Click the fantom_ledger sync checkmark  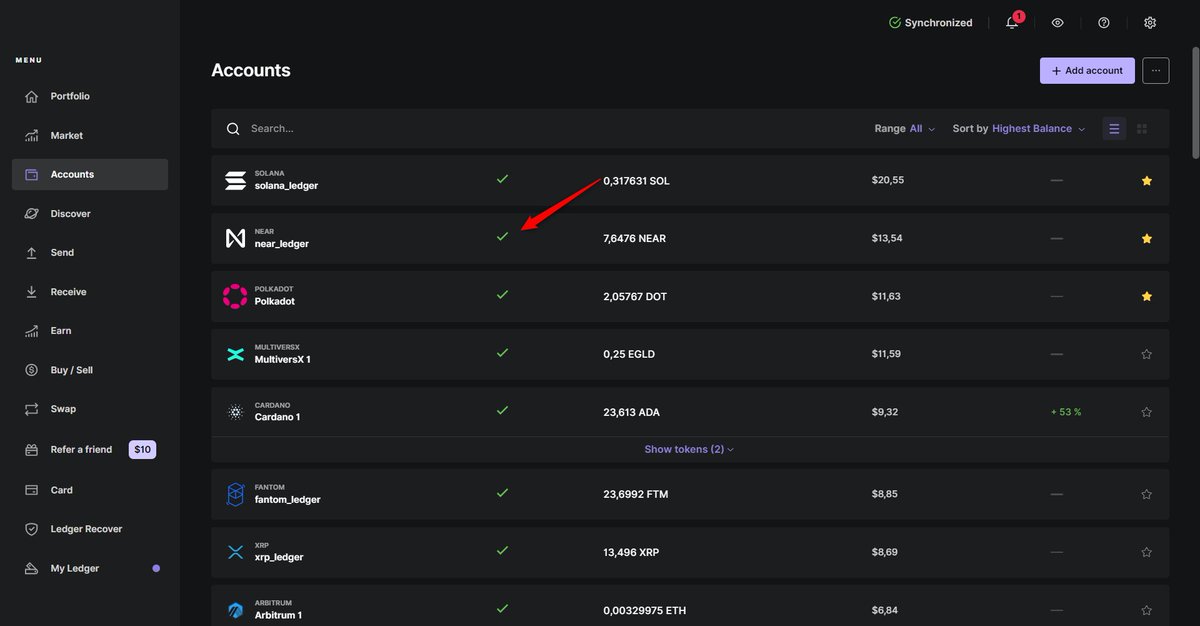(x=503, y=493)
